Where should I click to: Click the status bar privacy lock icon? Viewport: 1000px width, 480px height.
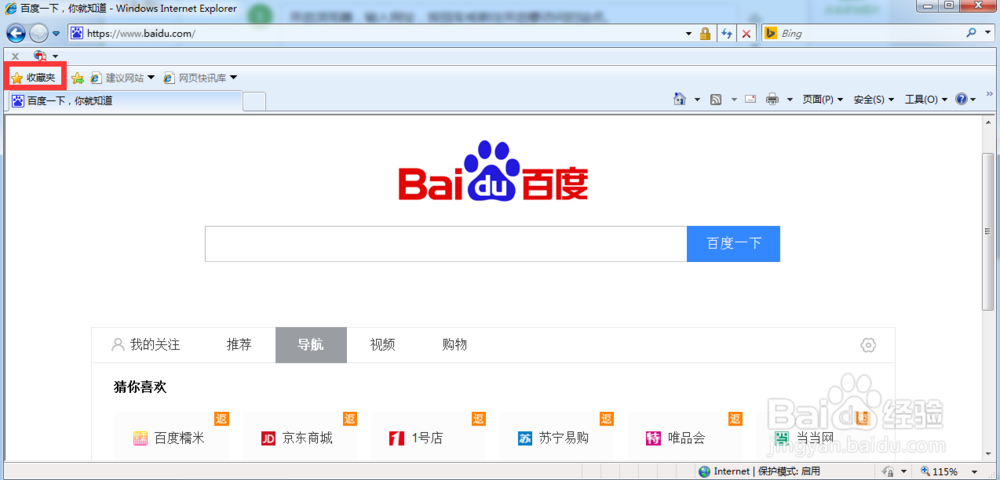pos(888,472)
